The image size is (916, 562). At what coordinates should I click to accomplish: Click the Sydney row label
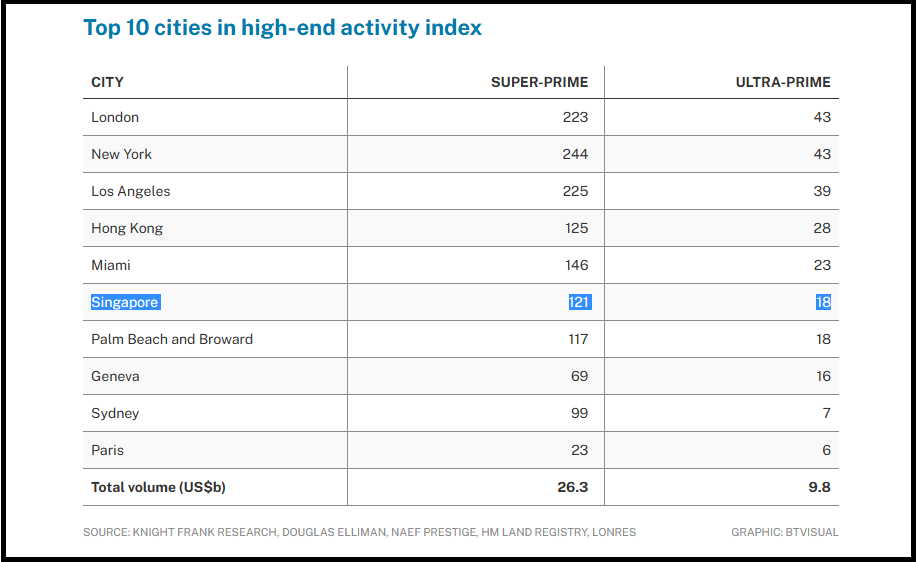[115, 413]
